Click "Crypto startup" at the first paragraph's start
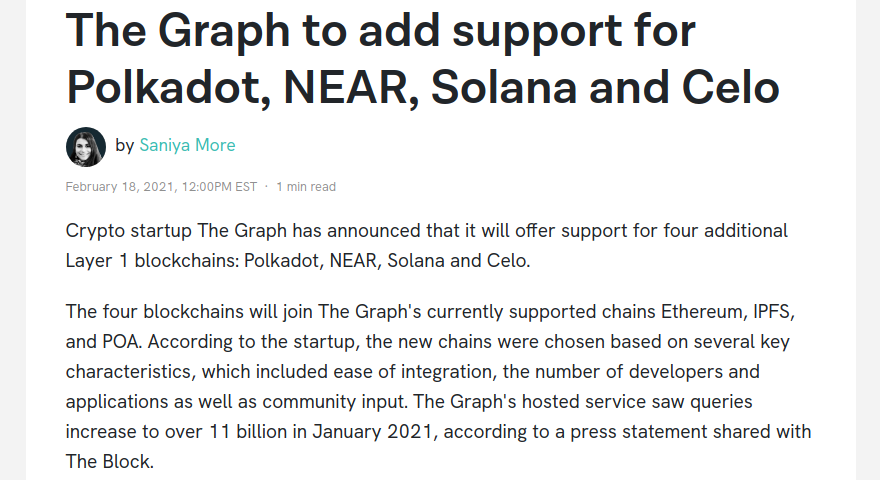This screenshot has height=480, width=880. pyautogui.click(x=128, y=231)
